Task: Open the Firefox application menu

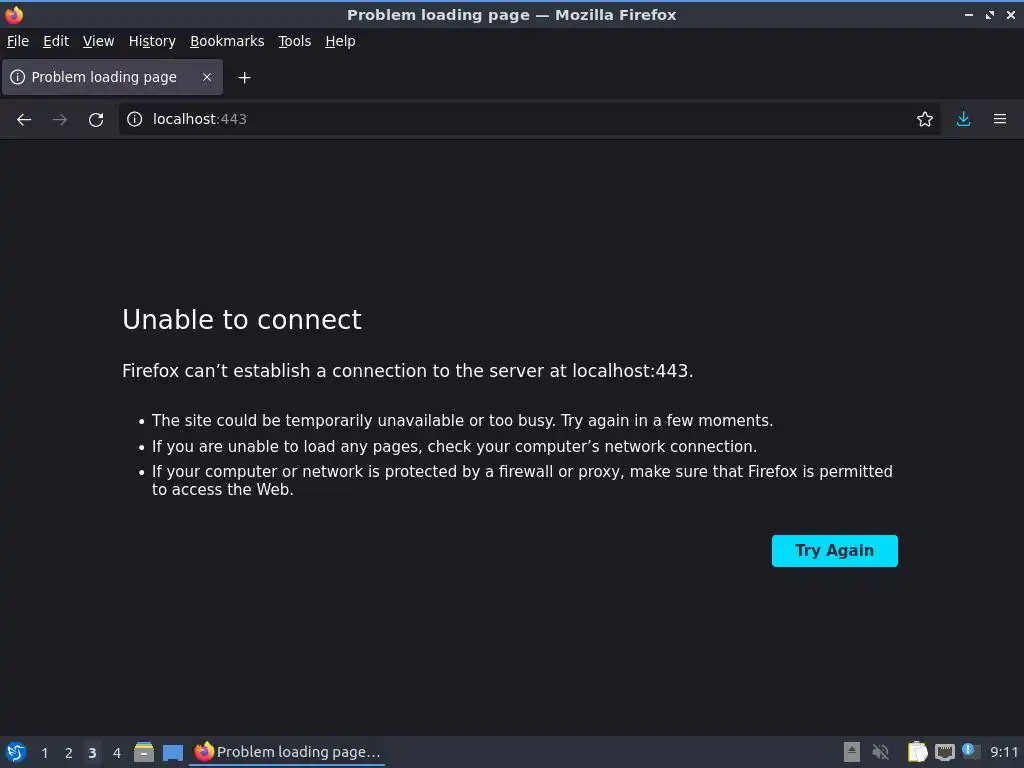Action: (x=1000, y=119)
